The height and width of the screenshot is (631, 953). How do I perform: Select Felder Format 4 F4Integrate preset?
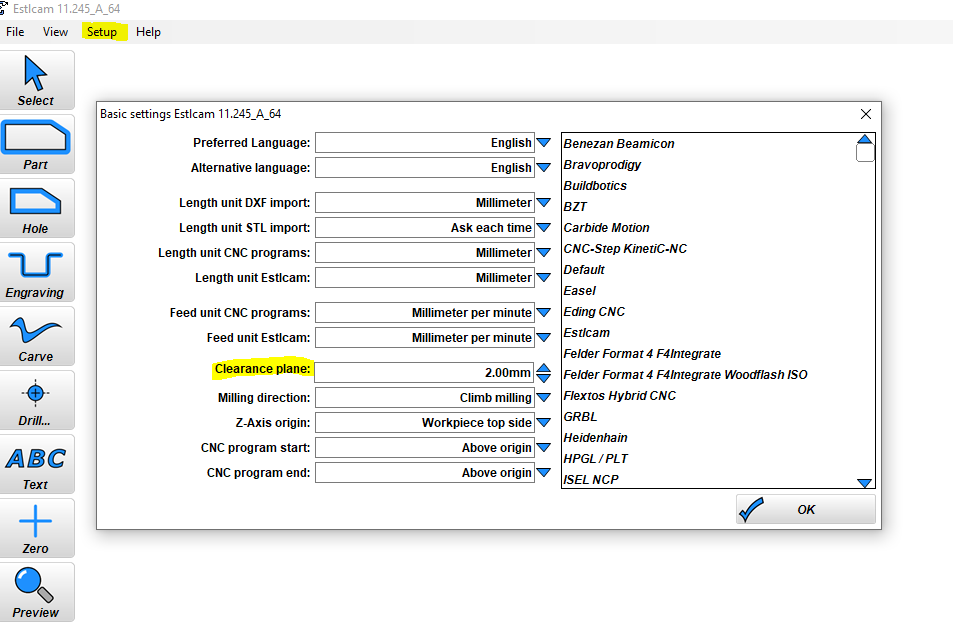pyautogui.click(x=642, y=354)
